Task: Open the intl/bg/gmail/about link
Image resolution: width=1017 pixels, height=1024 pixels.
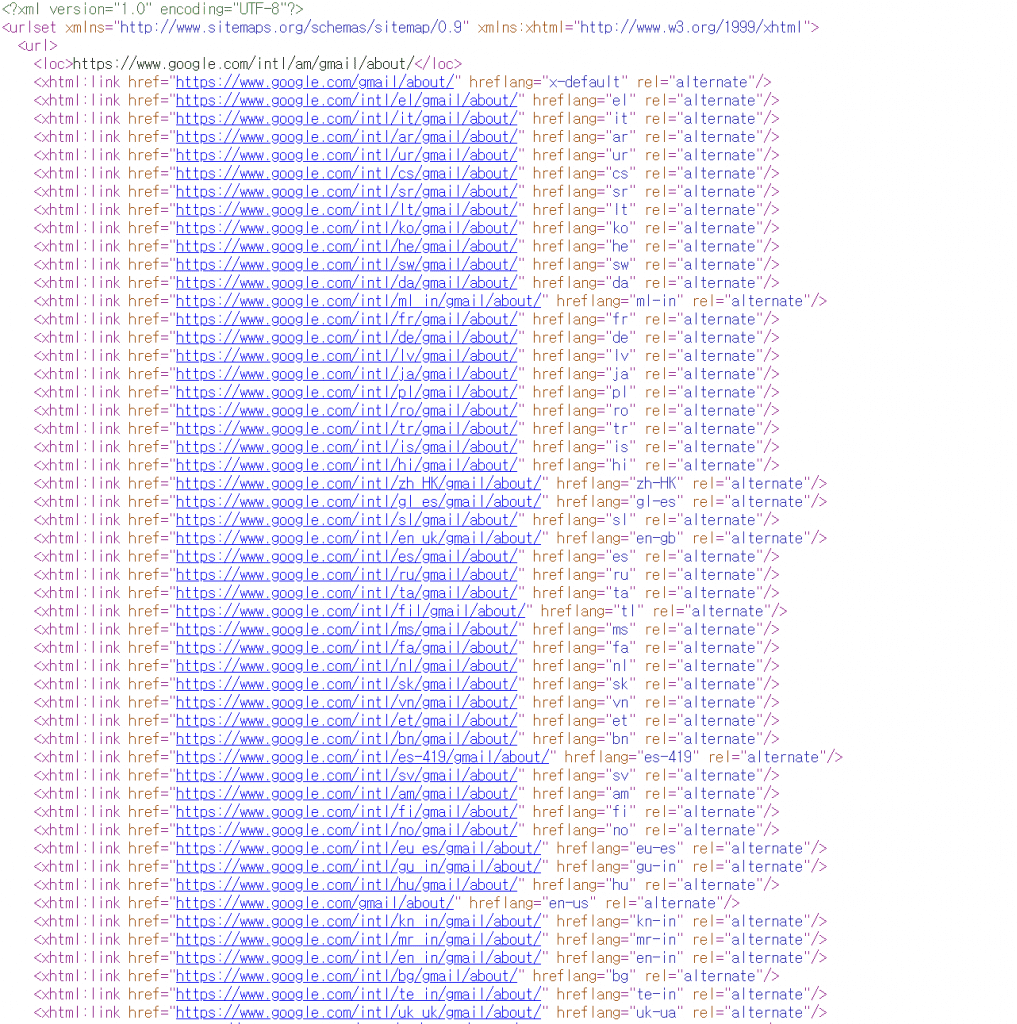Action: 346,977
